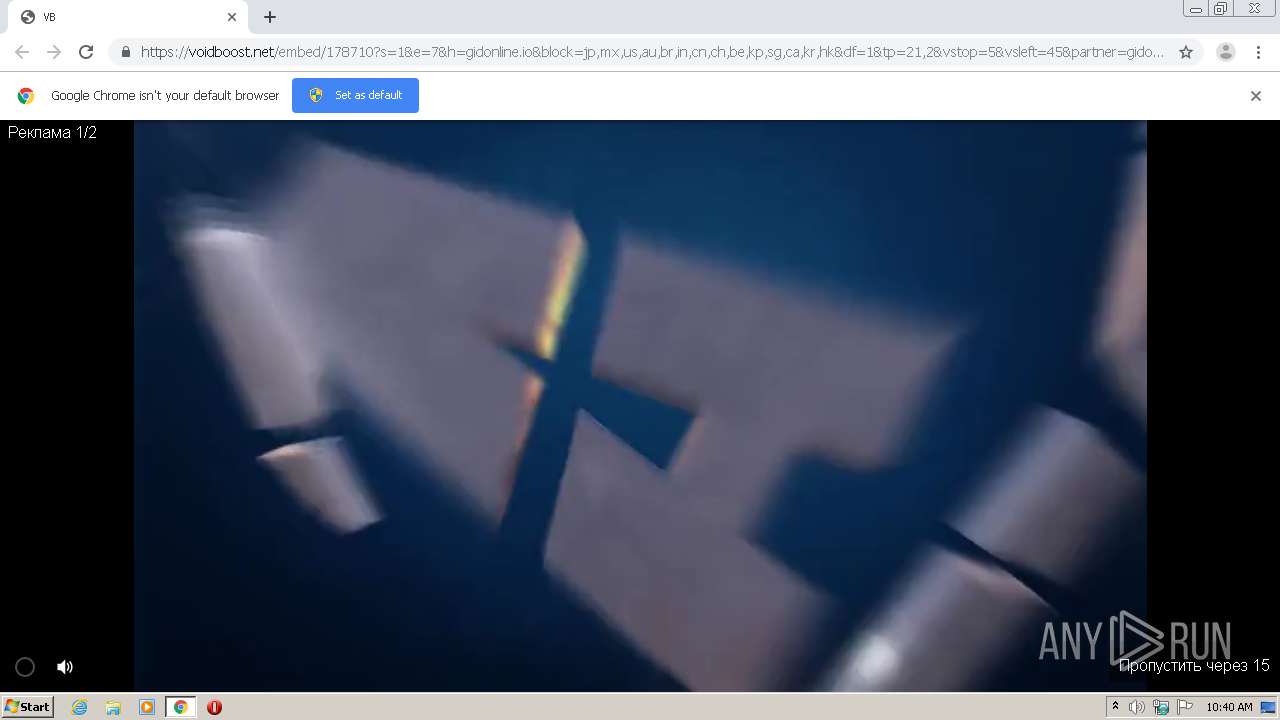Open the Windows Start menu
1280x720 pixels.
pos(27,706)
